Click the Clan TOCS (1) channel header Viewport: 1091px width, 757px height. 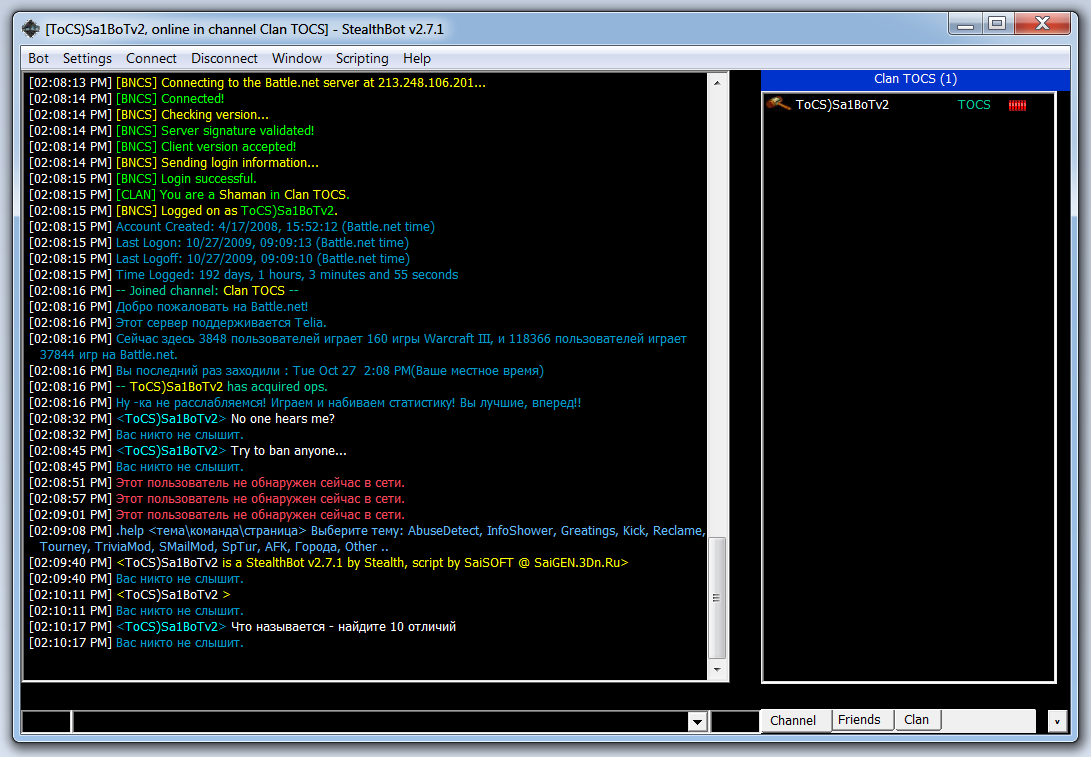coord(915,79)
